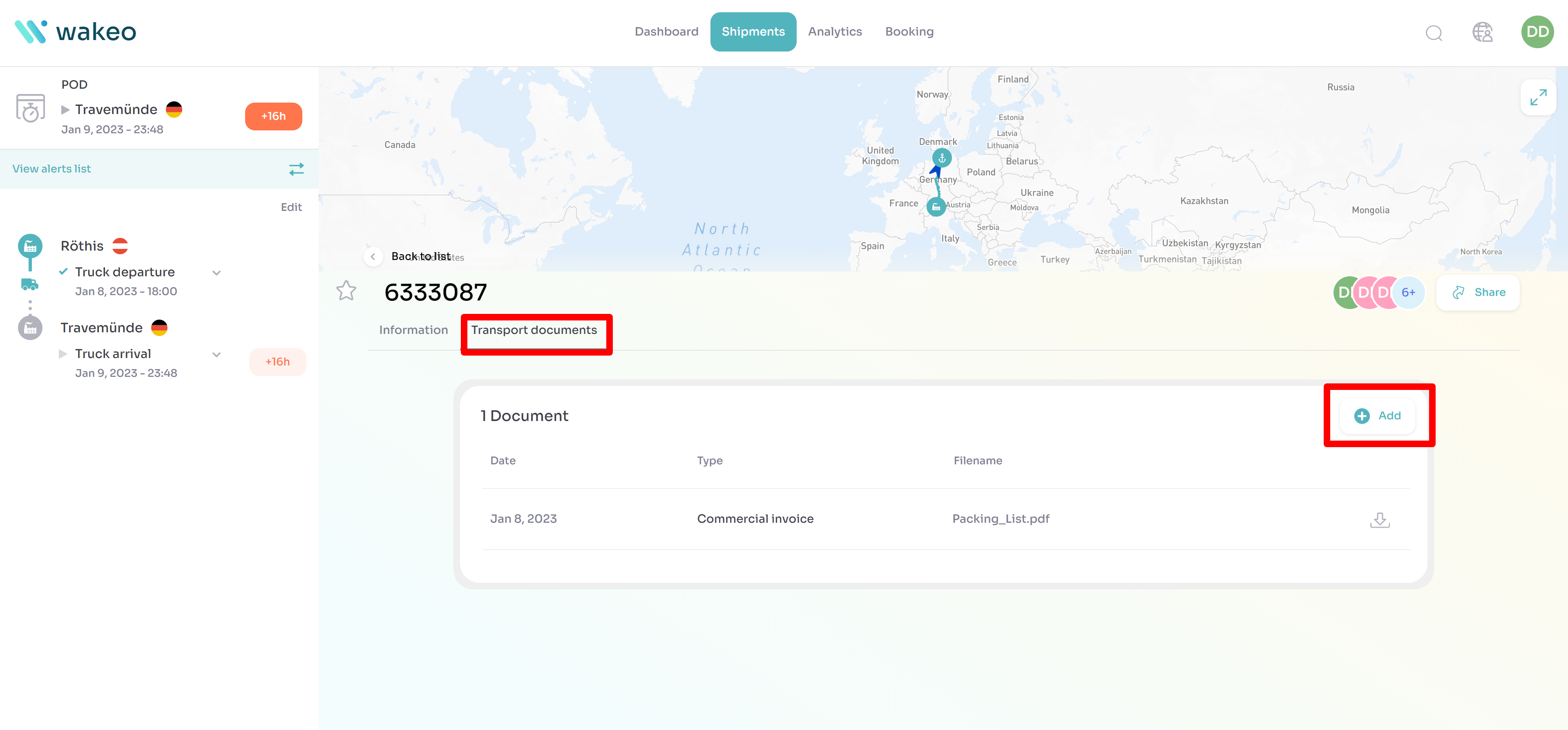1568x730 pixels.
Task: Click the Röthis factory marker on map
Action: coord(936,207)
